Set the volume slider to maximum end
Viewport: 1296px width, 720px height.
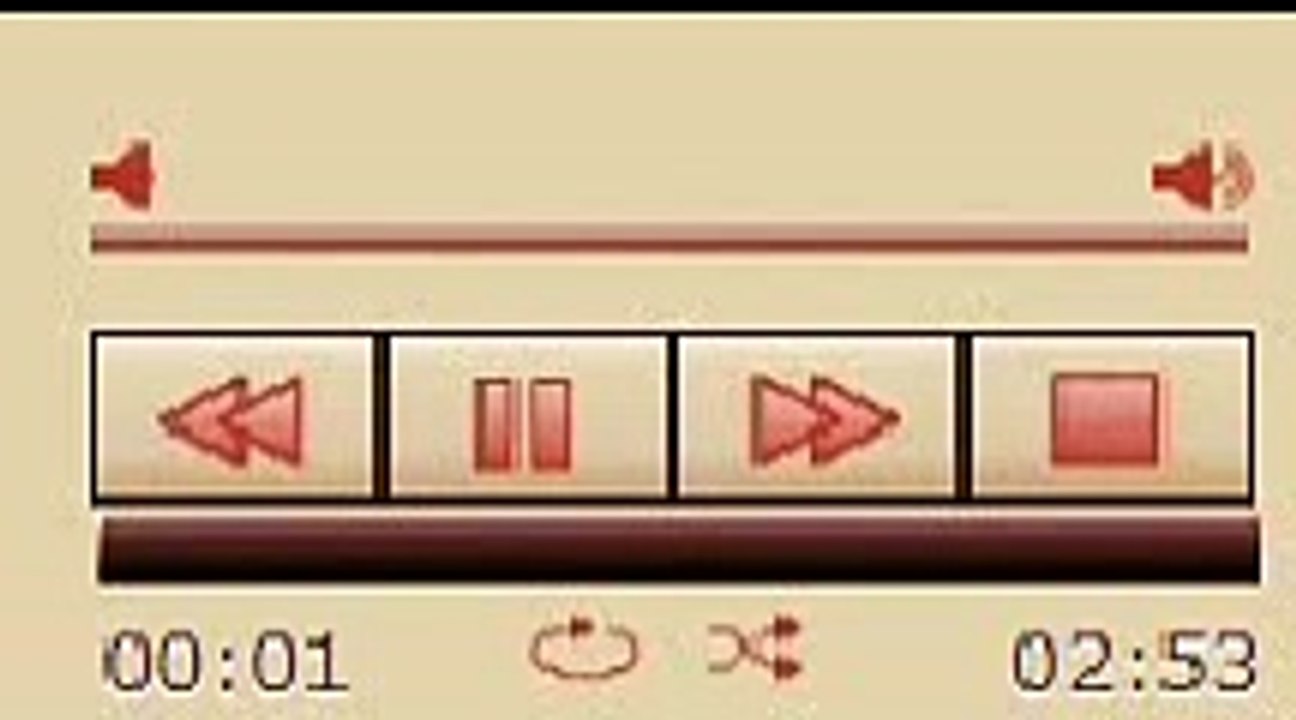click(x=1245, y=239)
